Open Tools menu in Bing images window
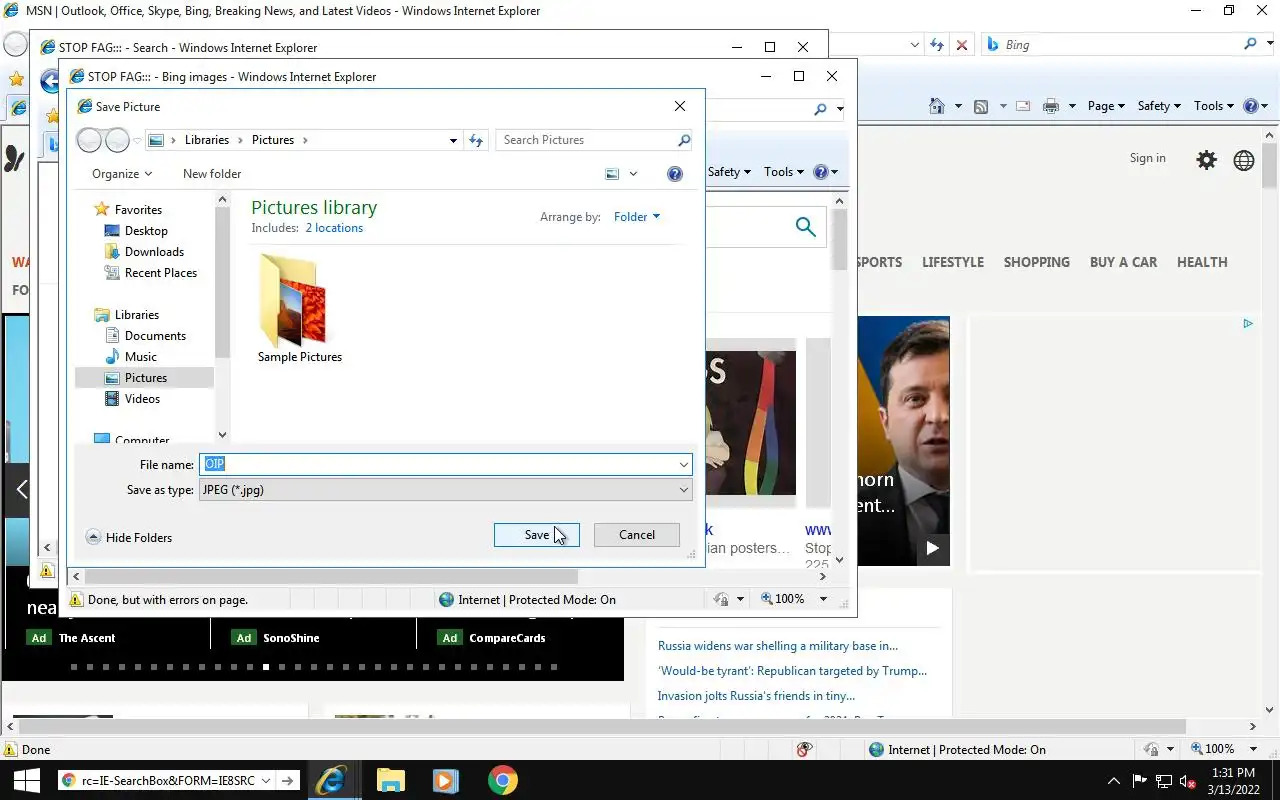This screenshot has height=800, width=1280. pos(784,172)
